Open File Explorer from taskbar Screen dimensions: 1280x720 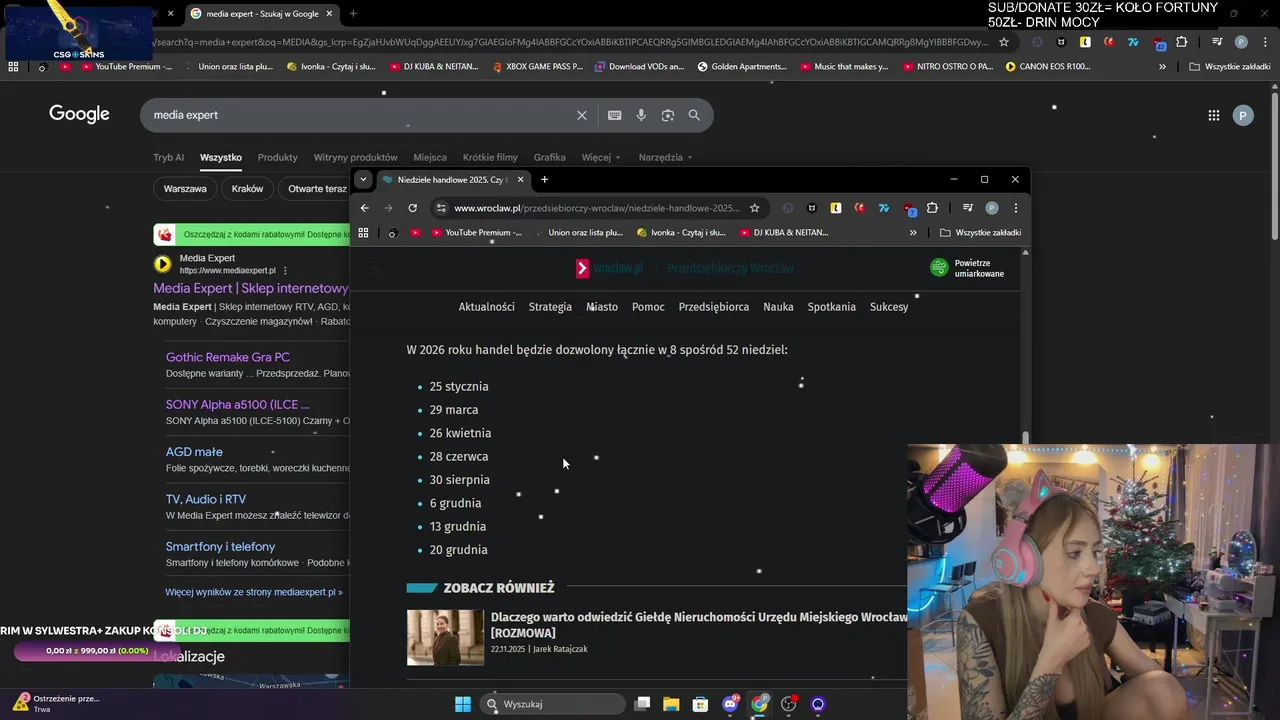click(x=671, y=704)
